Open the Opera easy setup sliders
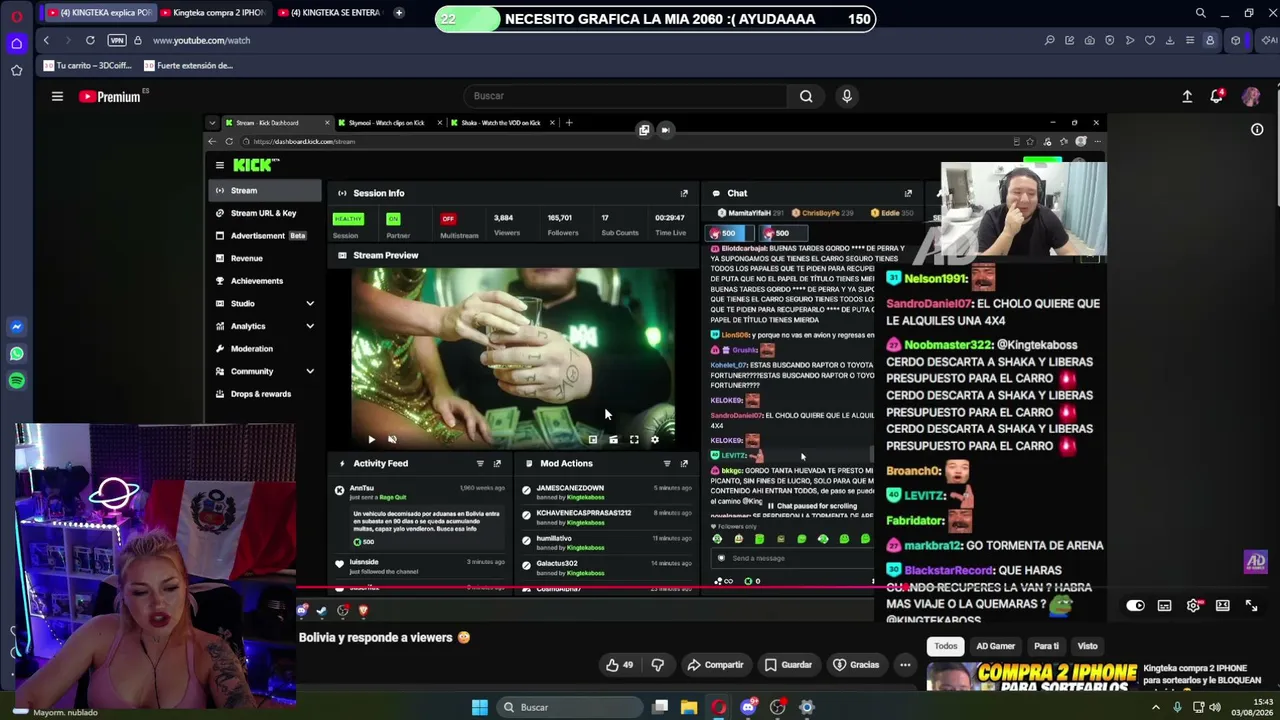The width and height of the screenshot is (1280, 720). [1190, 40]
